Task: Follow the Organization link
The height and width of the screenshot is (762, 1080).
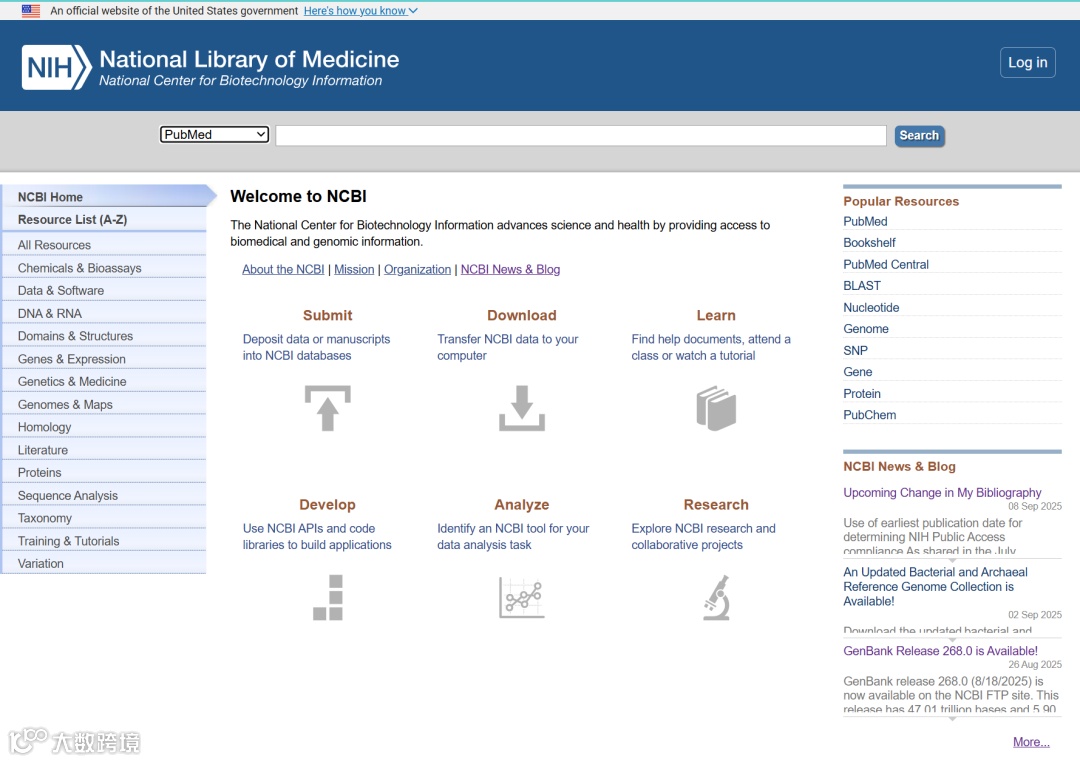Action: point(417,269)
